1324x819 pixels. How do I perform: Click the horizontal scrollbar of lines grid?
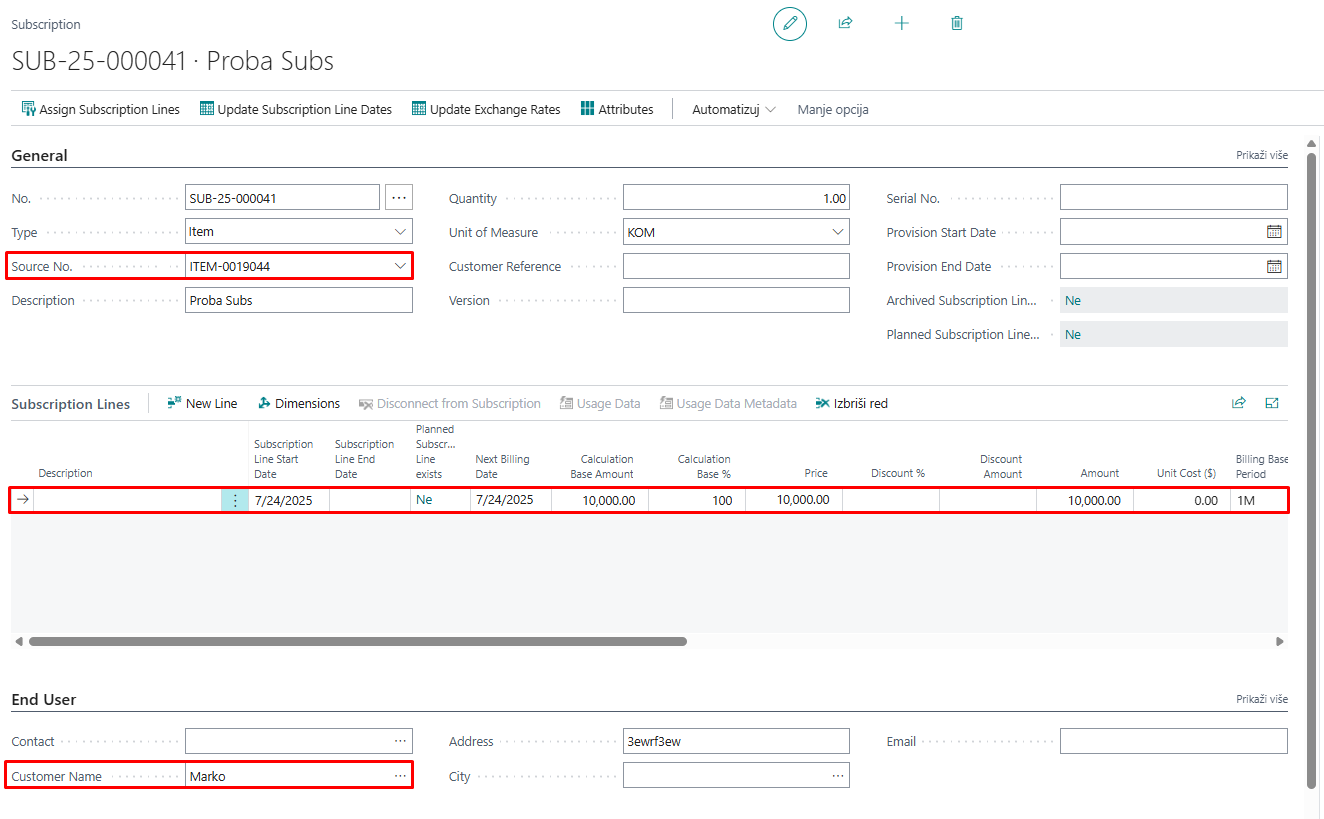click(357, 641)
